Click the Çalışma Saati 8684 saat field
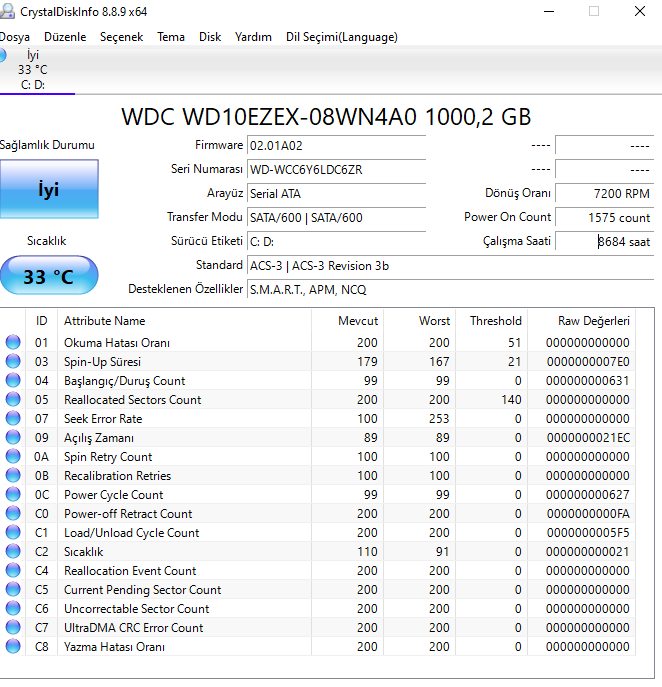This screenshot has width=662, height=687. tap(605, 241)
